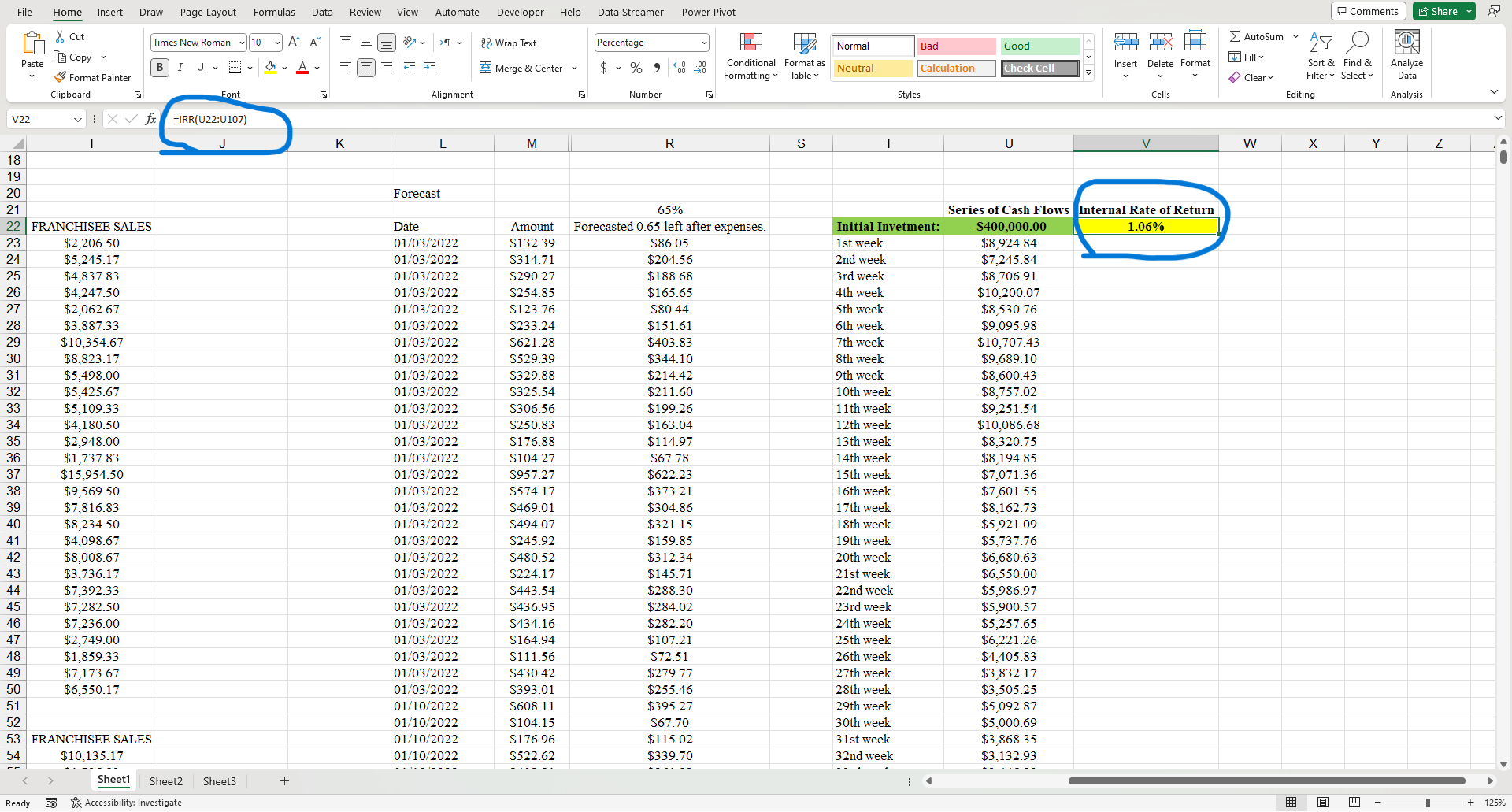Screen dimensions: 1512x812
Task: Click the Merge & Center icon
Action: tap(486, 69)
